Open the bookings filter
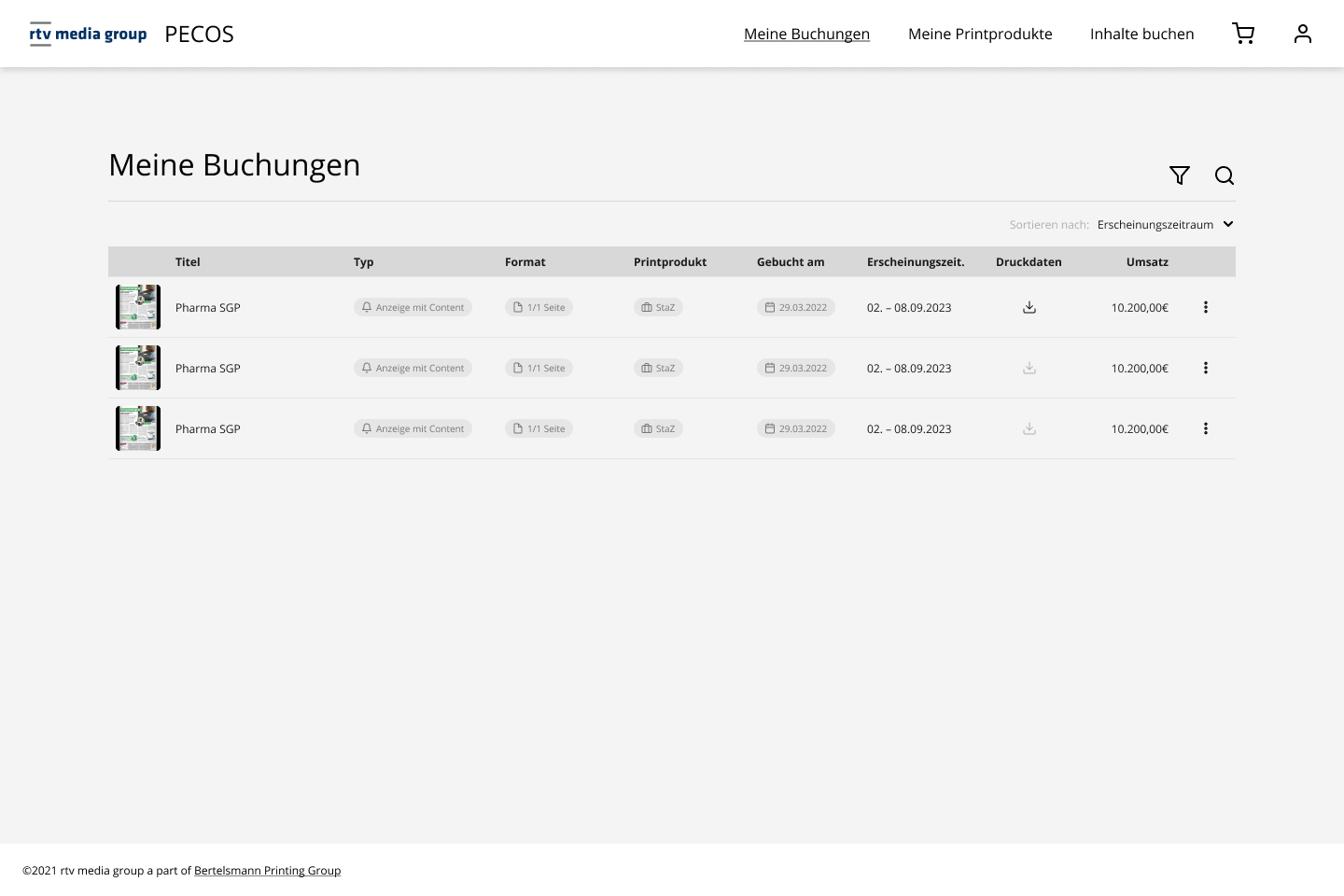Screen dimensions: 1344x896 1180,175
